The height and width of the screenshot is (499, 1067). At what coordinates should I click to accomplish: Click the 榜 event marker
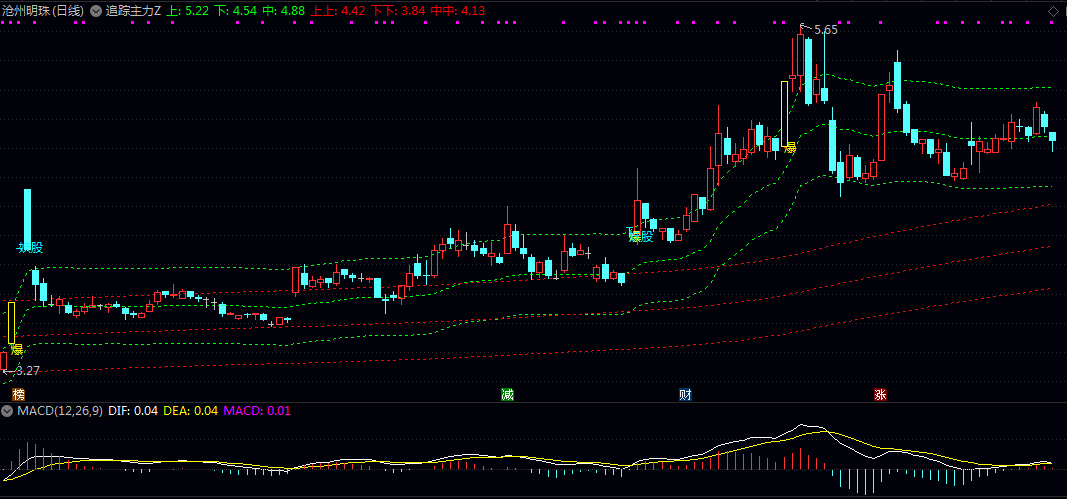click(18, 395)
